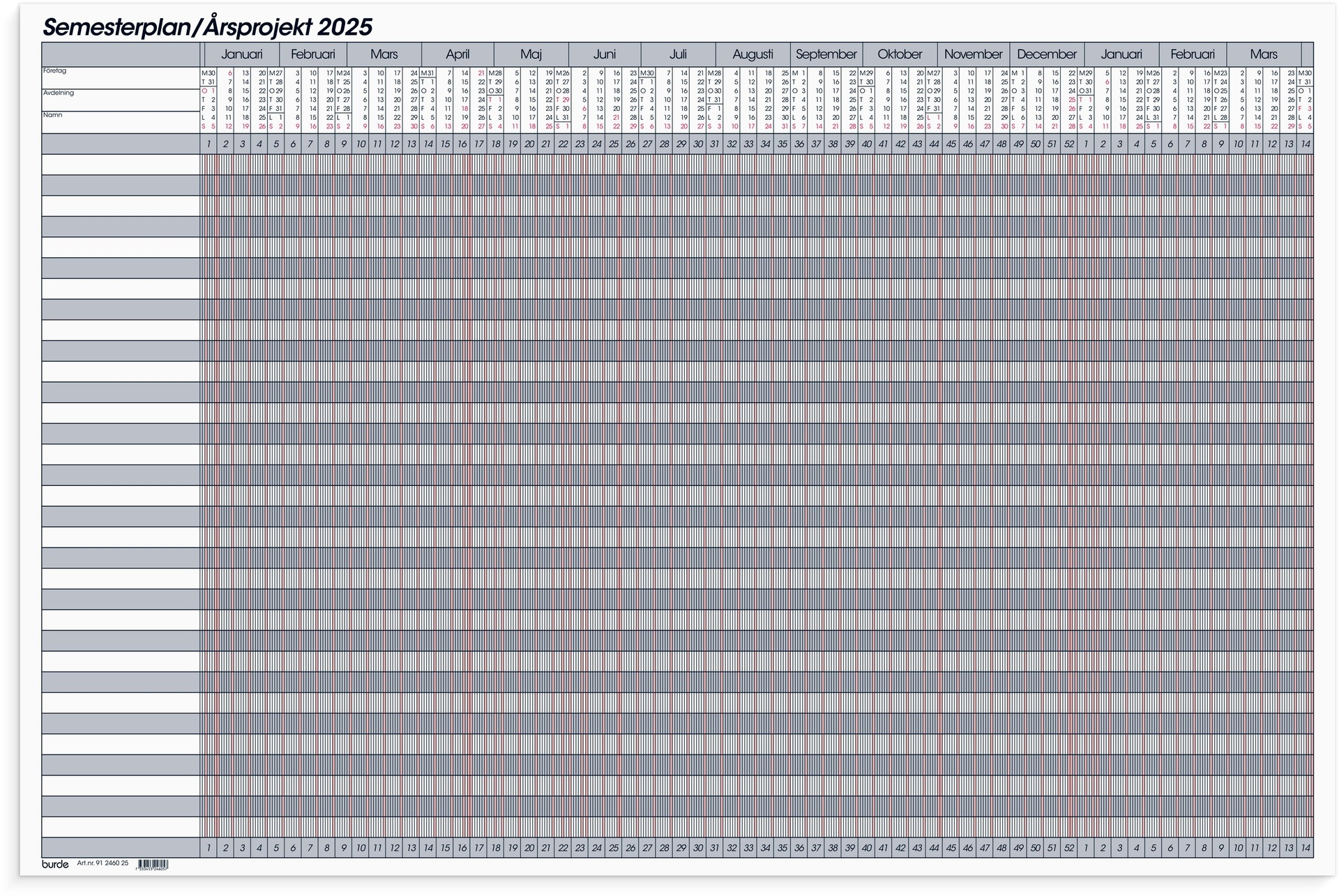
Task: Click the Juli month header
Action: point(679,53)
